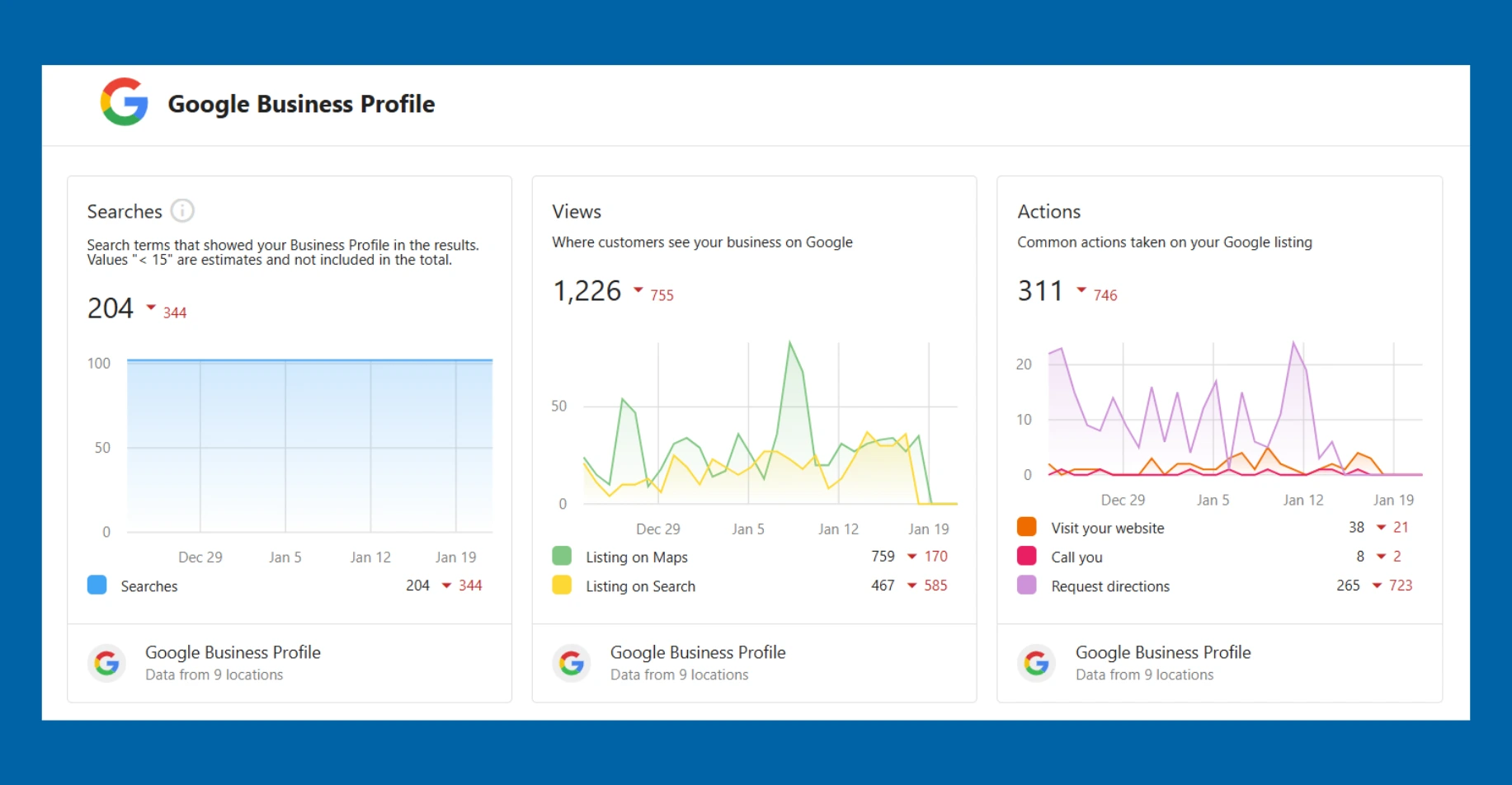This screenshot has height=785, width=1512.
Task: Click the Searches area chart
Action: click(x=310, y=446)
